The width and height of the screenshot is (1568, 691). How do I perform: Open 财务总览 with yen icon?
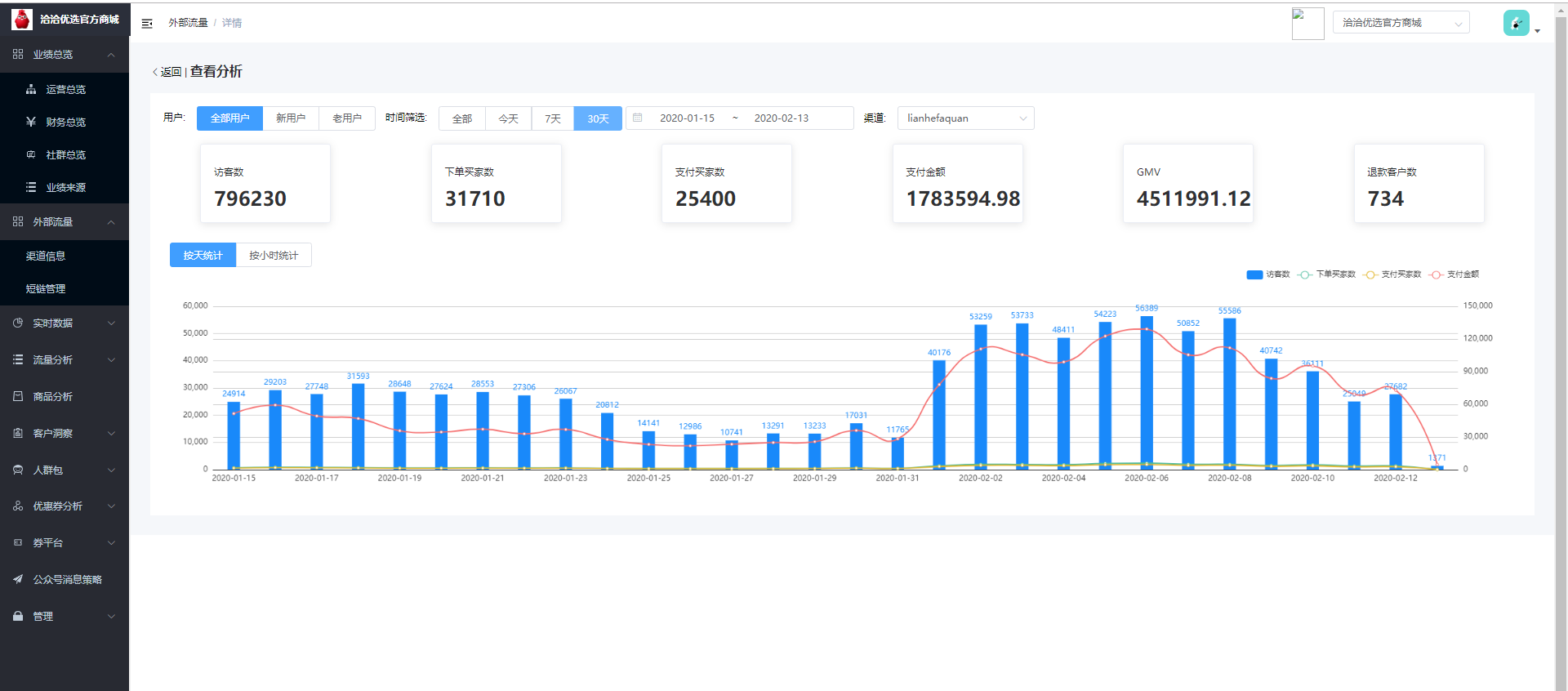coord(65,123)
